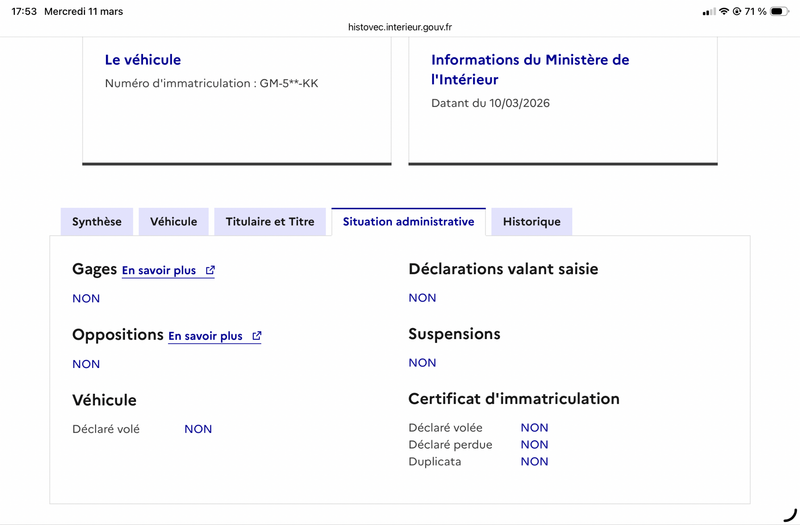Click the 'Déclaré volé' label
The width and height of the screenshot is (800, 525).
106,429
